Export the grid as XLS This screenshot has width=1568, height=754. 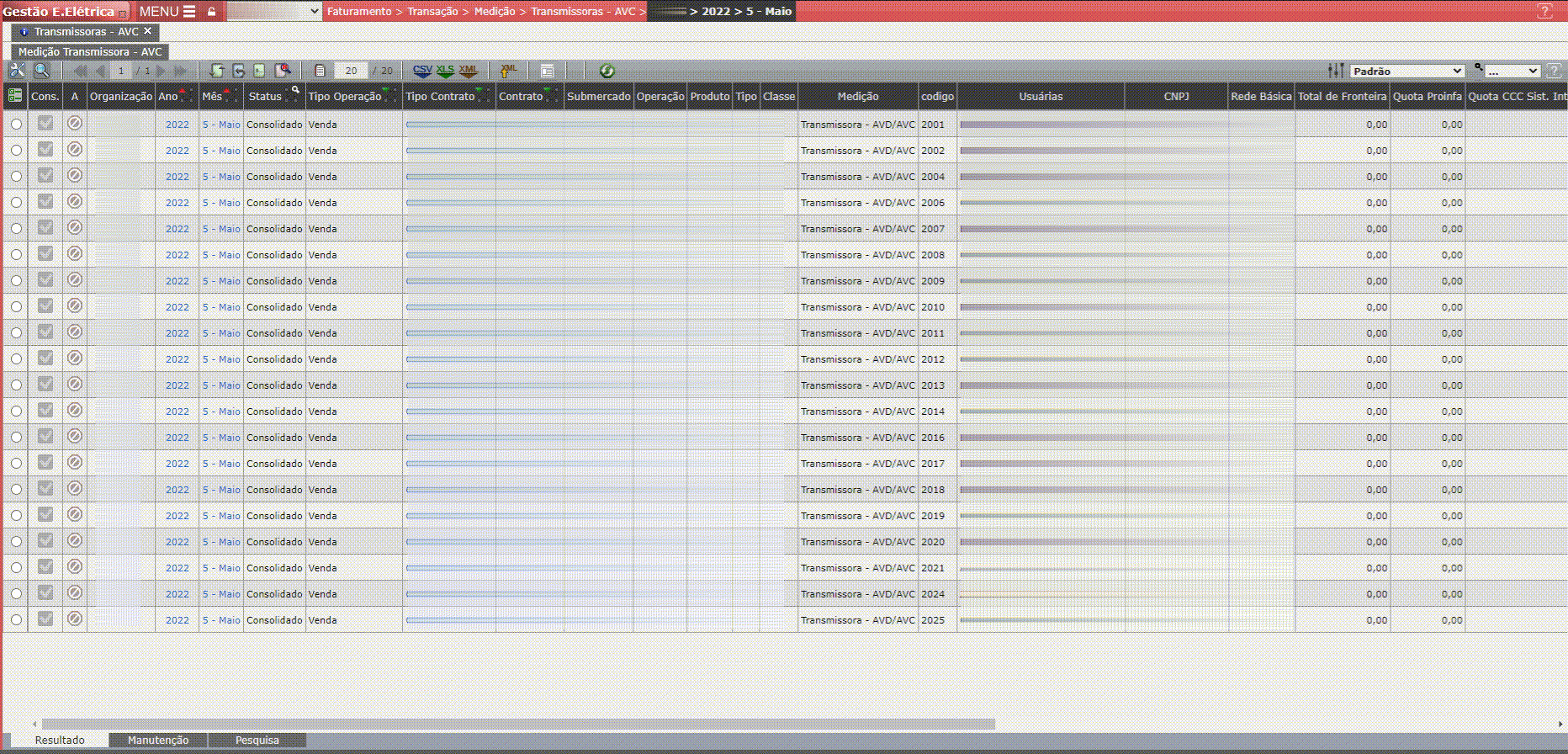(445, 71)
